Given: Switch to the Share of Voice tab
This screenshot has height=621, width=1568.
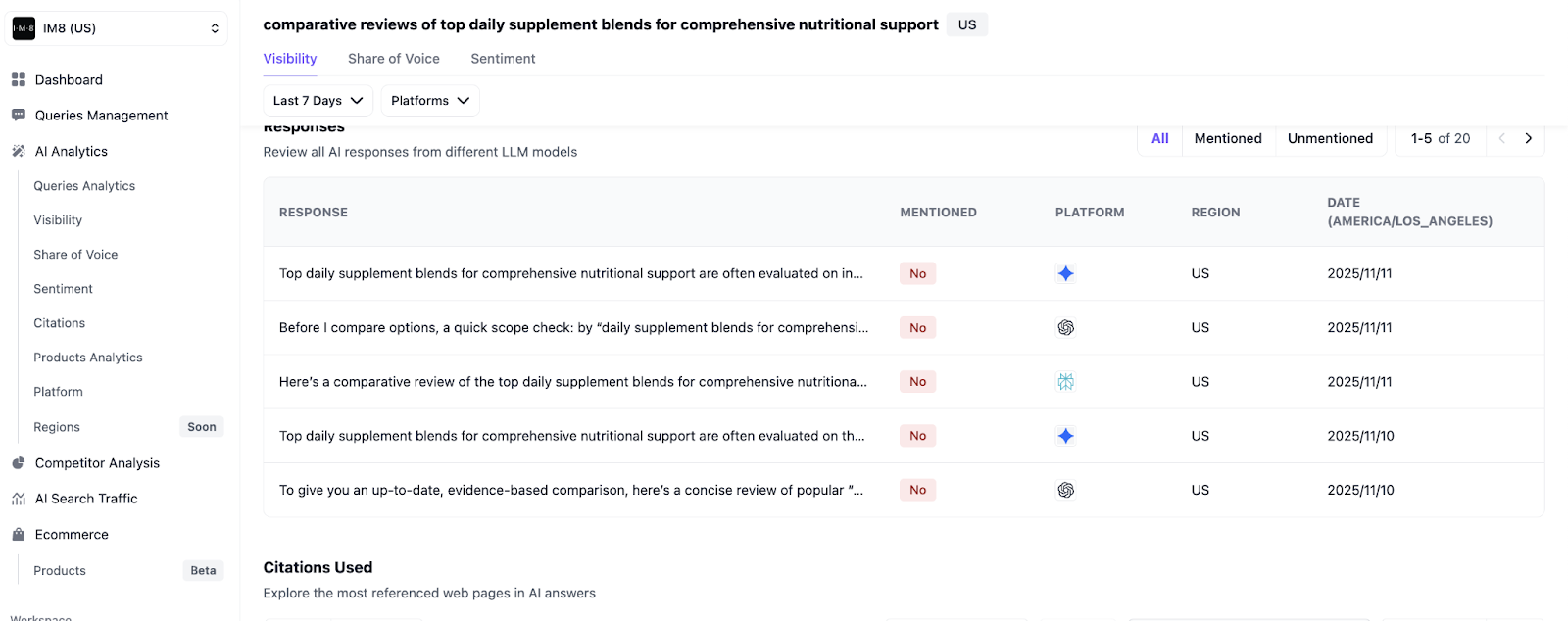Looking at the screenshot, I should 393,58.
